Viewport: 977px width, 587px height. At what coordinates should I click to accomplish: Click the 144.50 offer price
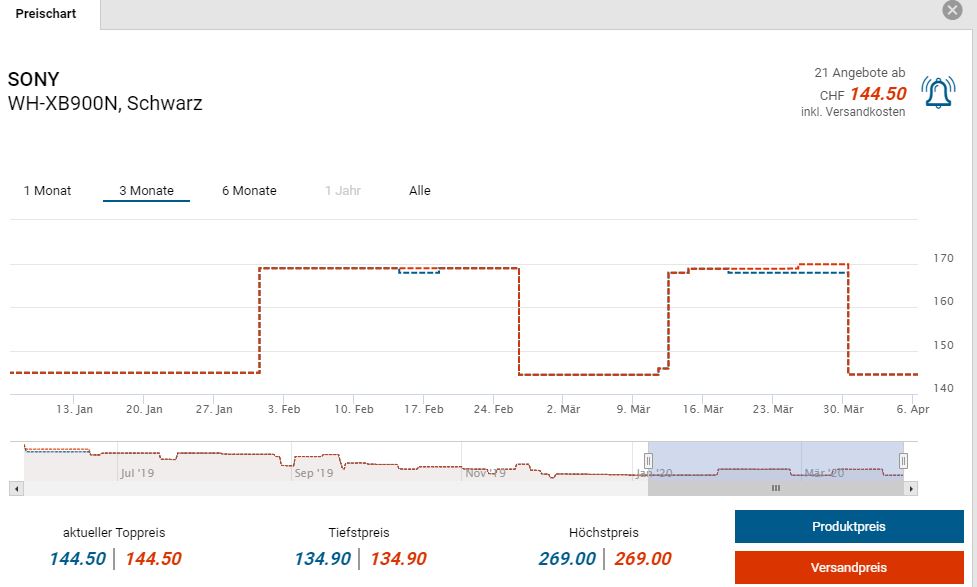tap(878, 94)
